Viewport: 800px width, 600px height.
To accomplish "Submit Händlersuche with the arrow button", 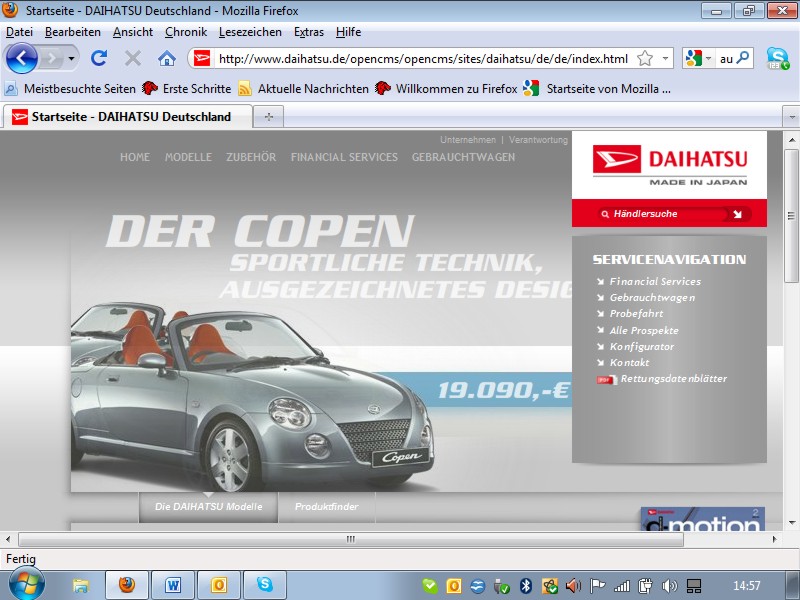I will click(x=738, y=214).
